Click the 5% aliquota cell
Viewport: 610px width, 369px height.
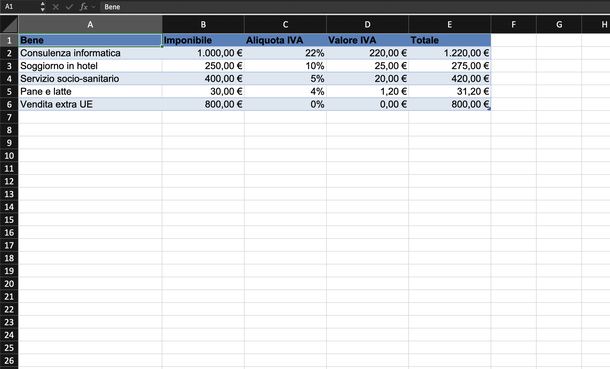285,79
